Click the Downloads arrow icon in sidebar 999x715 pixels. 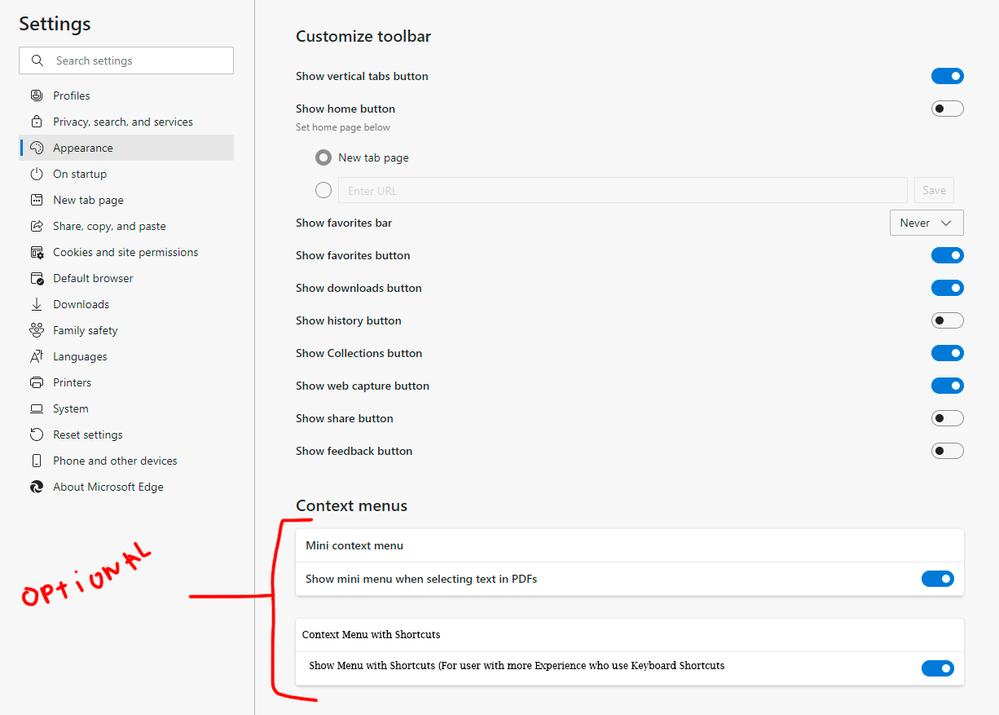[x=37, y=304]
